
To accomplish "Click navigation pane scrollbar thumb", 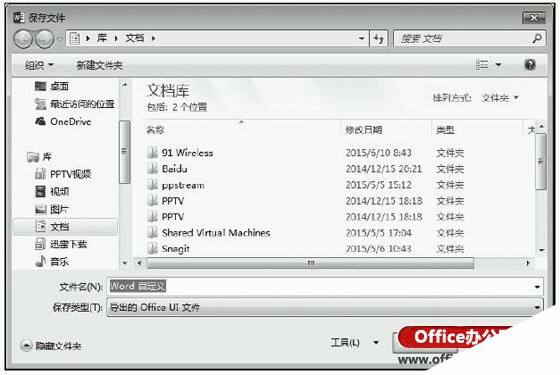I will coord(124,152).
